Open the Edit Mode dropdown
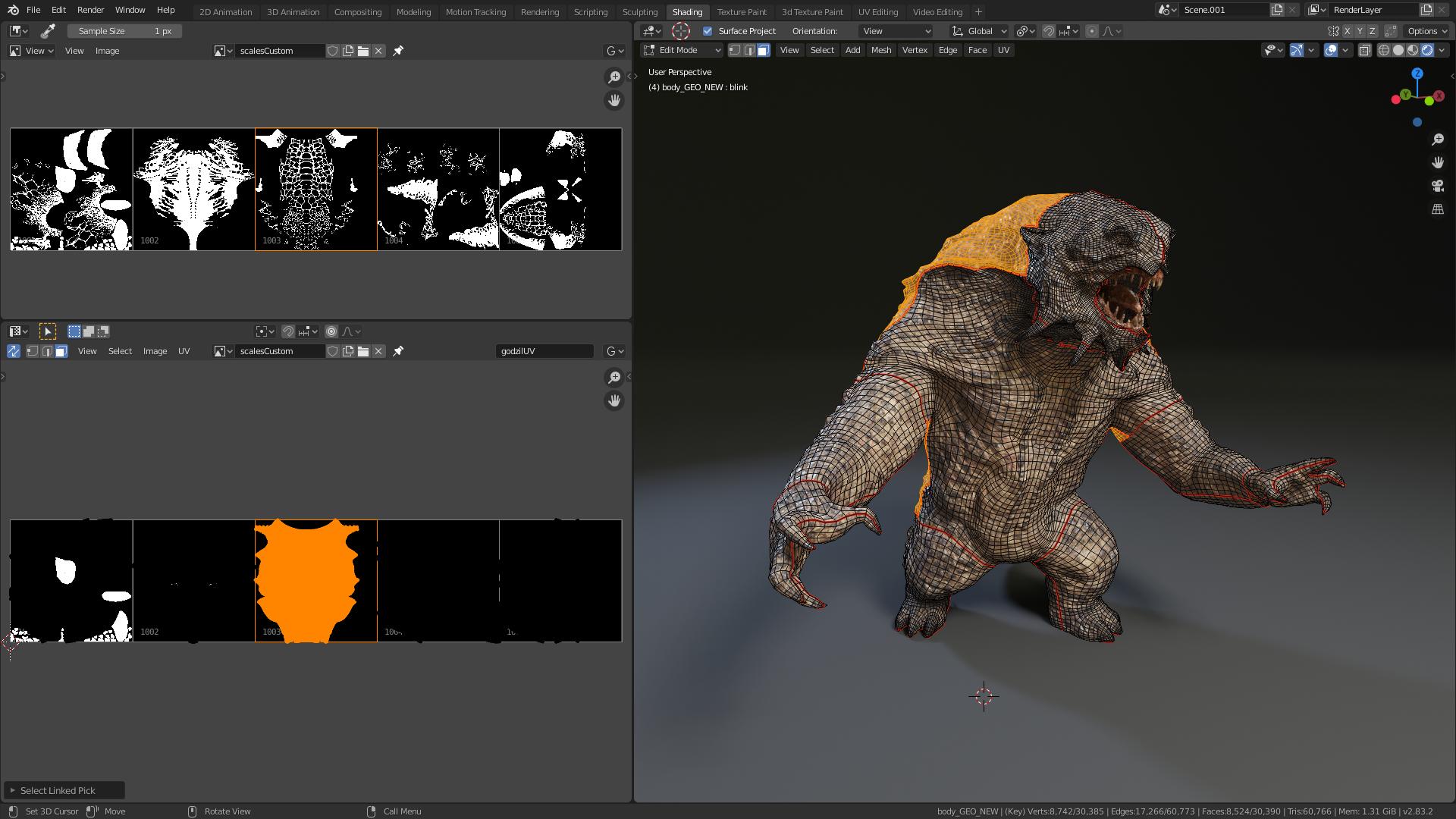Image resolution: width=1456 pixels, height=819 pixels. point(682,50)
